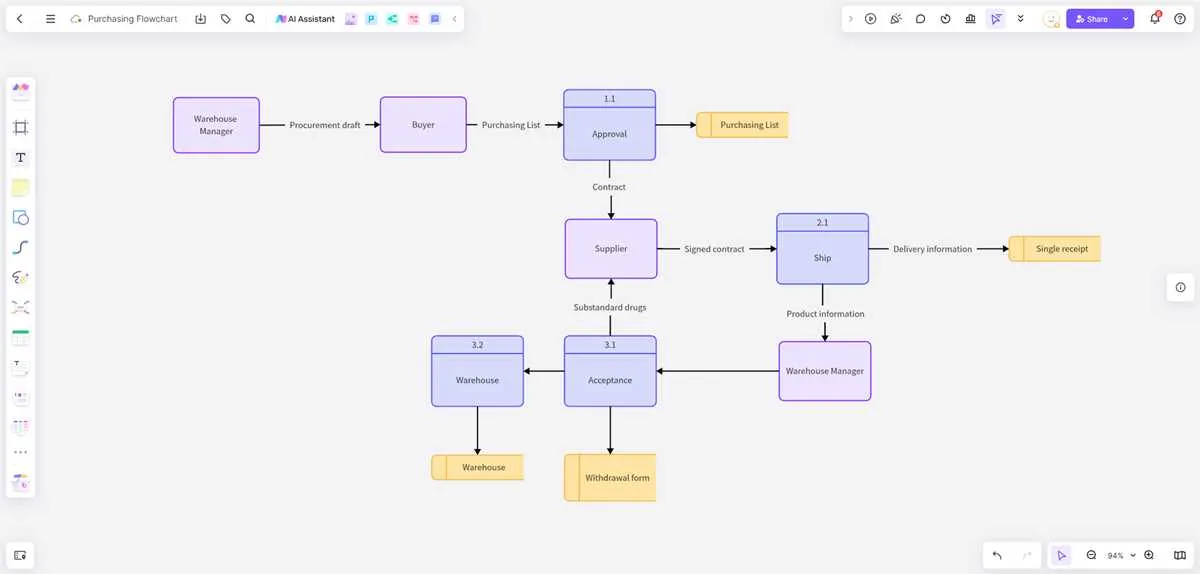The height and width of the screenshot is (574, 1200).
Task: Open the help question mark
Action: [x=1180, y=19]
